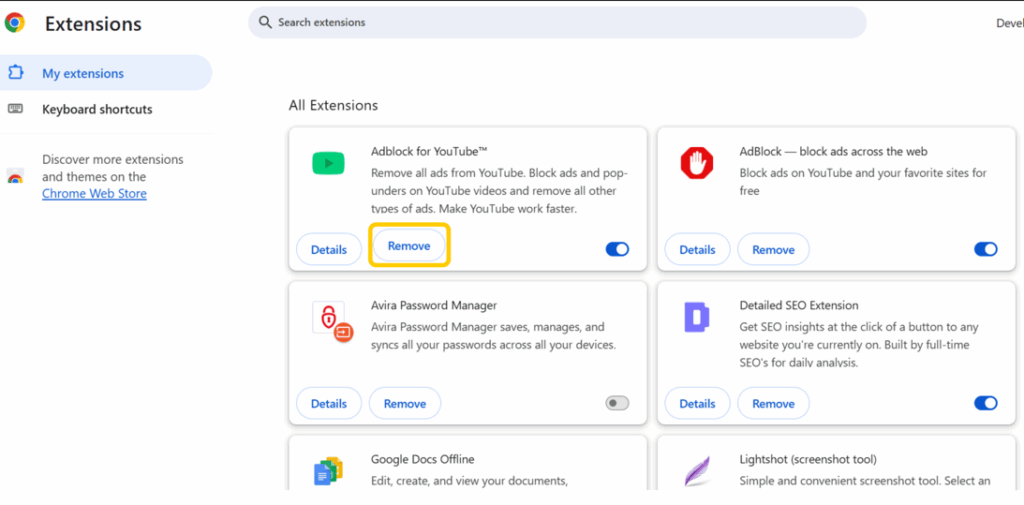The width and height of the screenshot is (1024, 505).
Task: Remove the Avira Password Manager extension
Action: click(x=405, y=403)
